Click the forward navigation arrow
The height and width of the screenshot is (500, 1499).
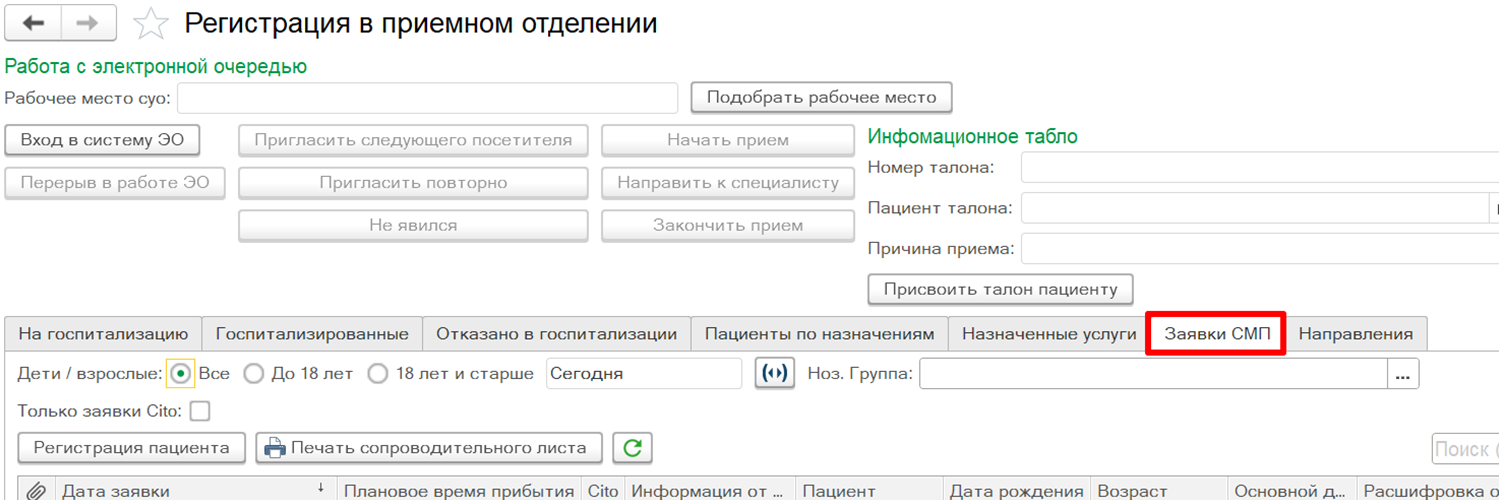(x=88, y=23)
